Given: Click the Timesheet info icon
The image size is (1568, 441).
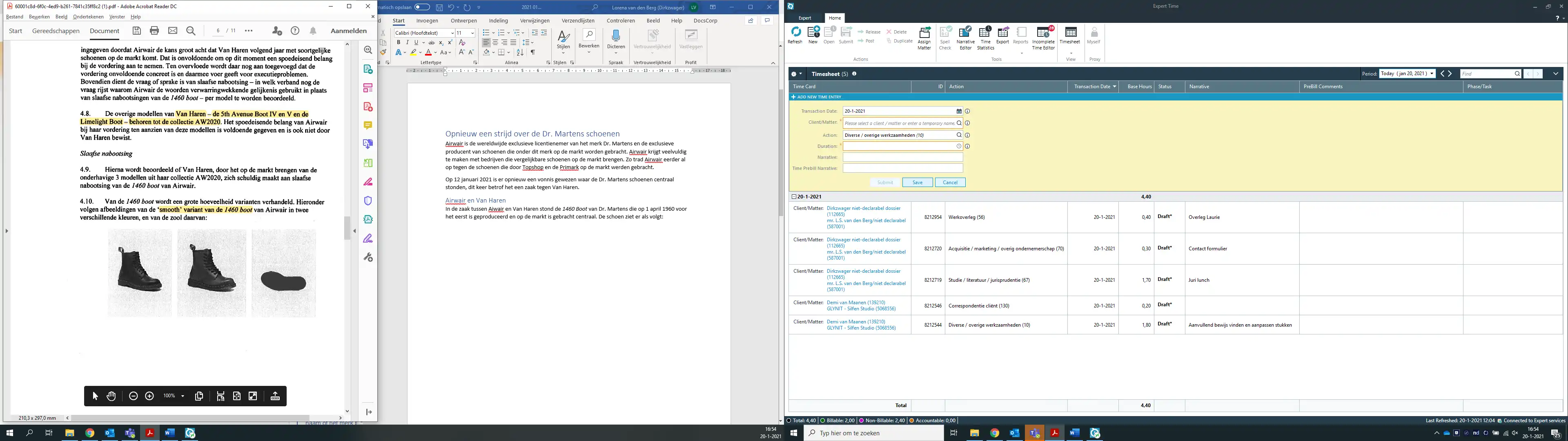Looking at the screenshot, I should 854,73.
